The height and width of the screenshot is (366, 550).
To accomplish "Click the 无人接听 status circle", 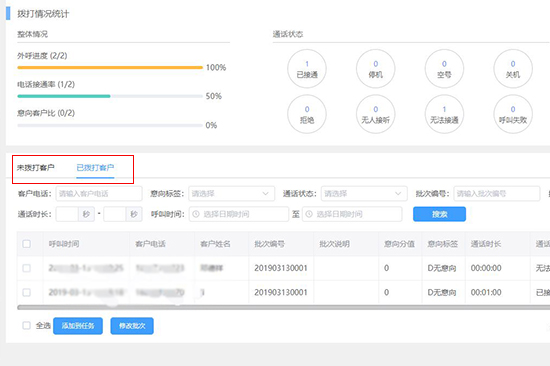I will click(x=376, y=114).
